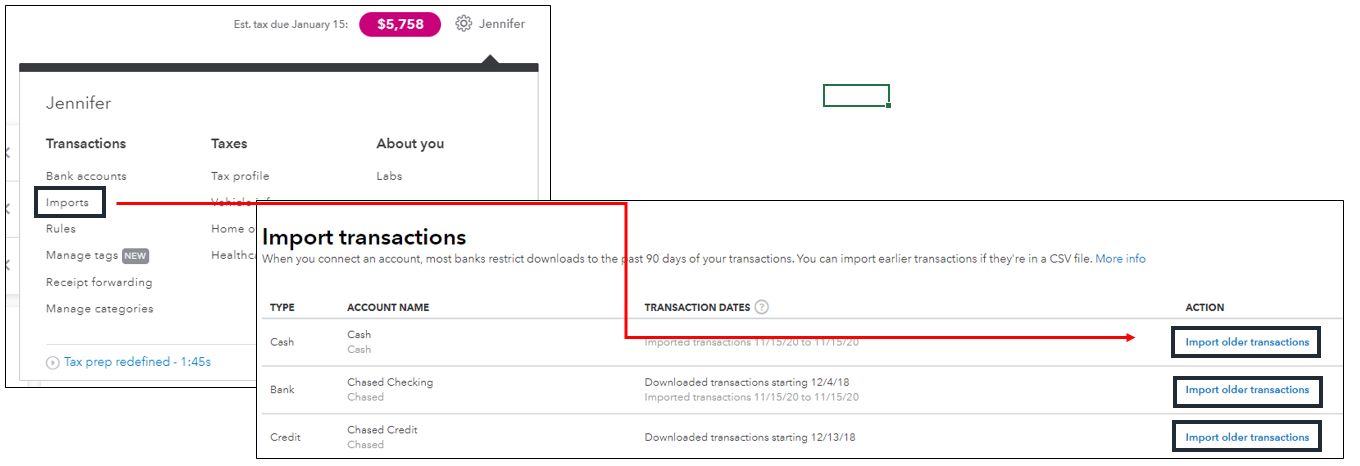The image size is (1360, 466).
Task: Go to Receipt forwarding
Action: [99, 282]
